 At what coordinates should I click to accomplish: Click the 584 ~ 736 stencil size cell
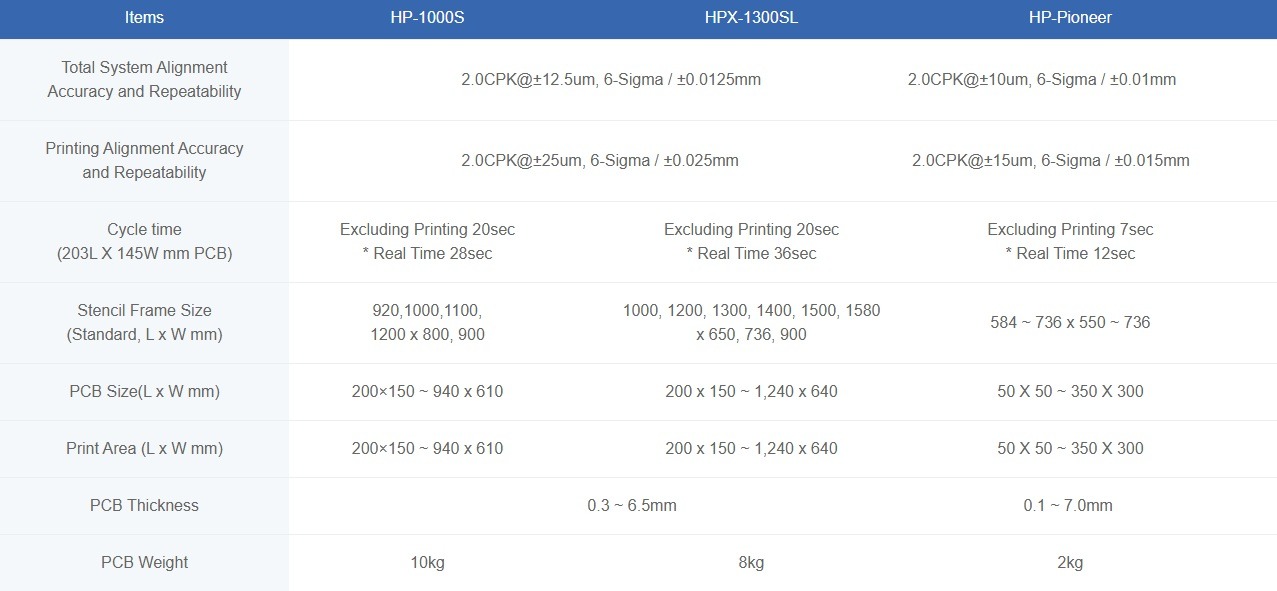1070,323
